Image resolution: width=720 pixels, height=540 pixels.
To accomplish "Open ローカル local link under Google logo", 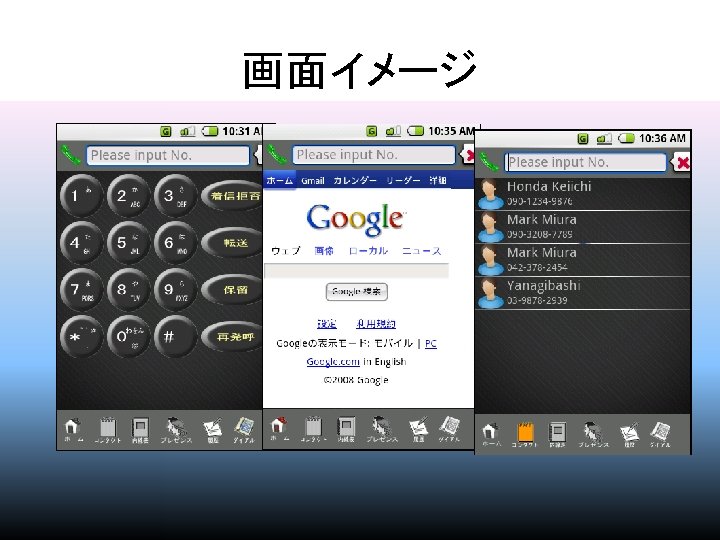I will point(368,251).
